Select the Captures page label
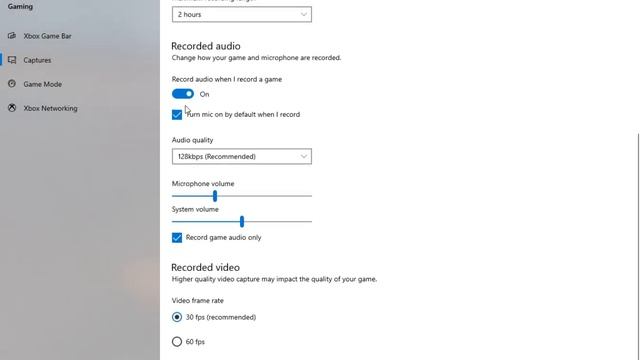Screen dimensions: 640x360 tap(37, 60)
